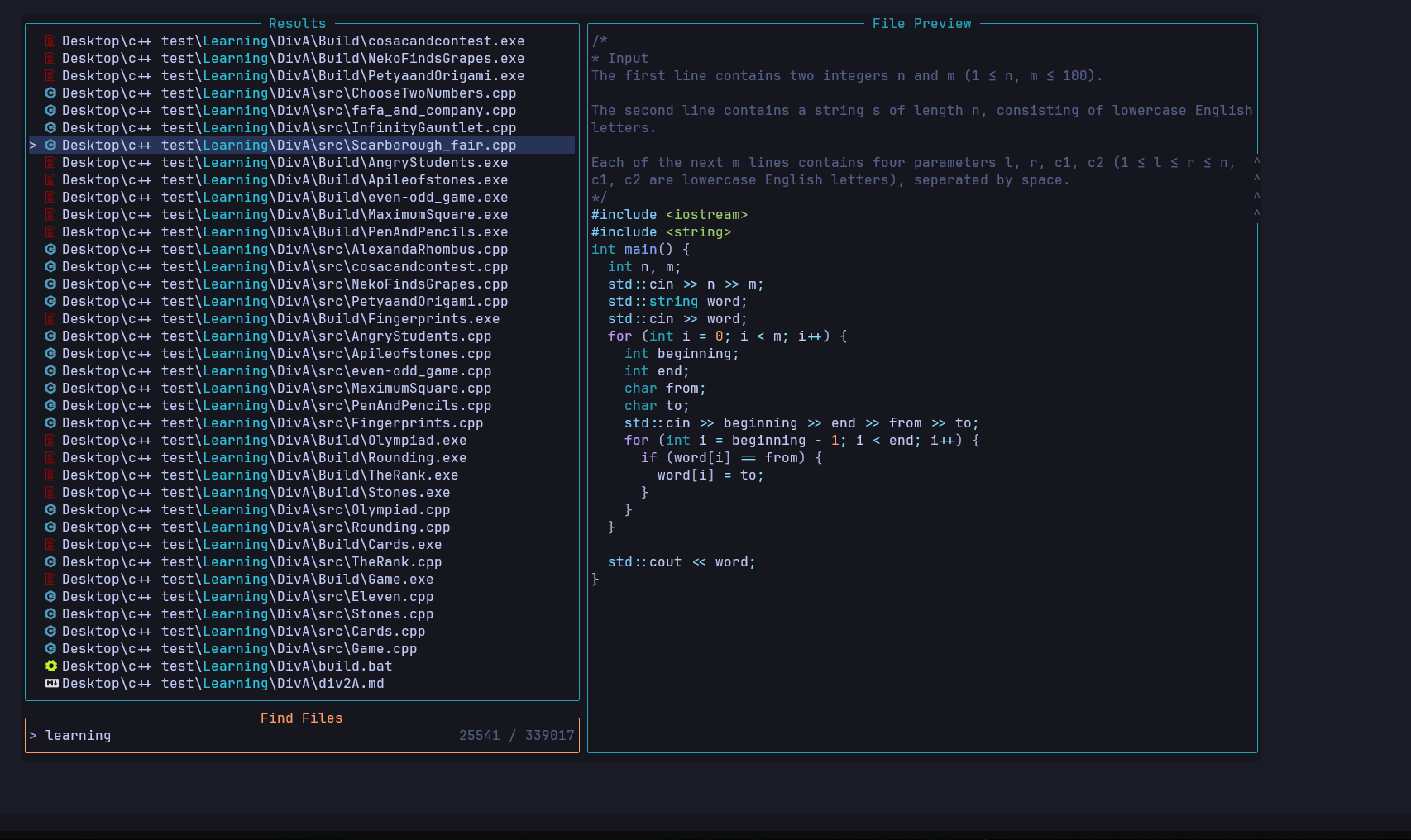
Task: Open the TheRank.cpp result
Action: click(x=251, y=562)
